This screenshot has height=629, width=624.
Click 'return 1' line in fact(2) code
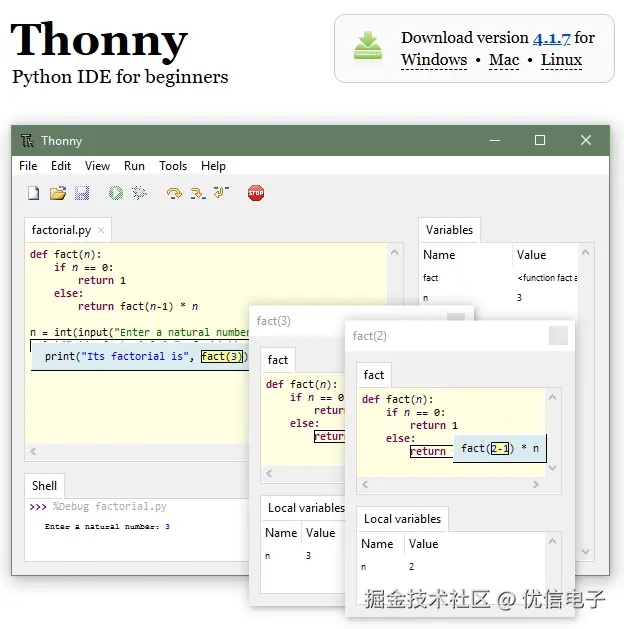coord(434,425)
